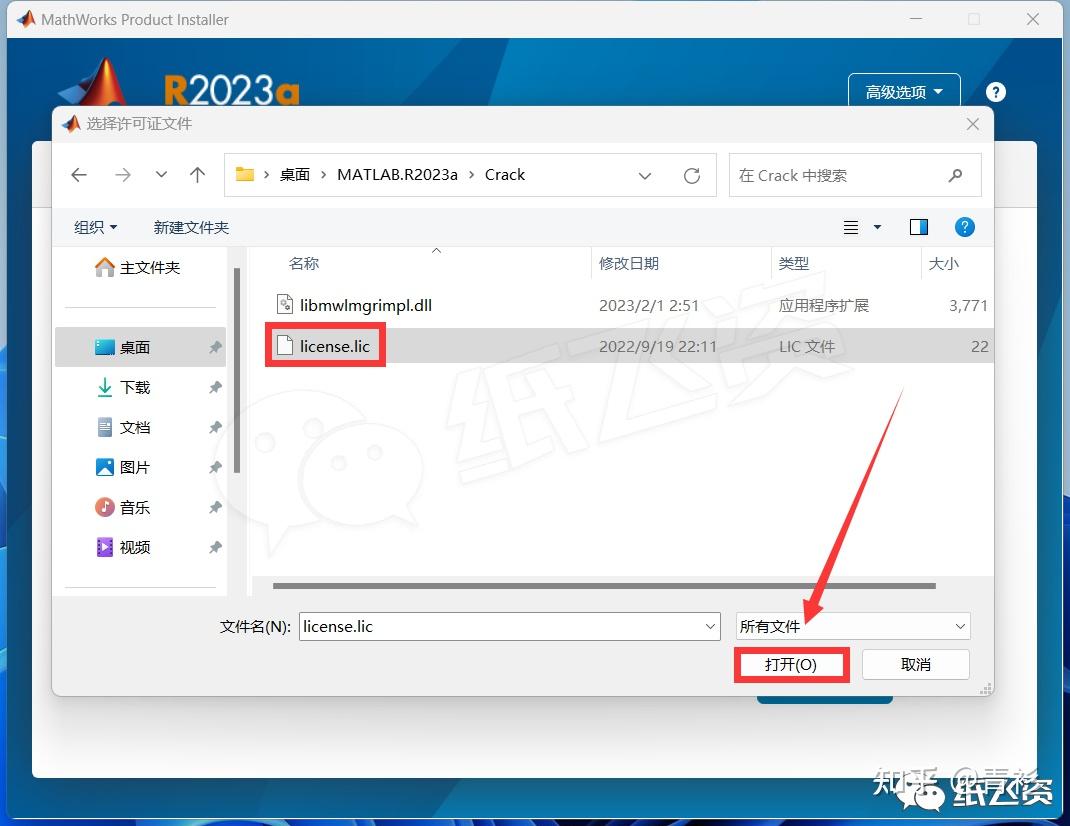Toggle the preview pane

coord(918,227)
